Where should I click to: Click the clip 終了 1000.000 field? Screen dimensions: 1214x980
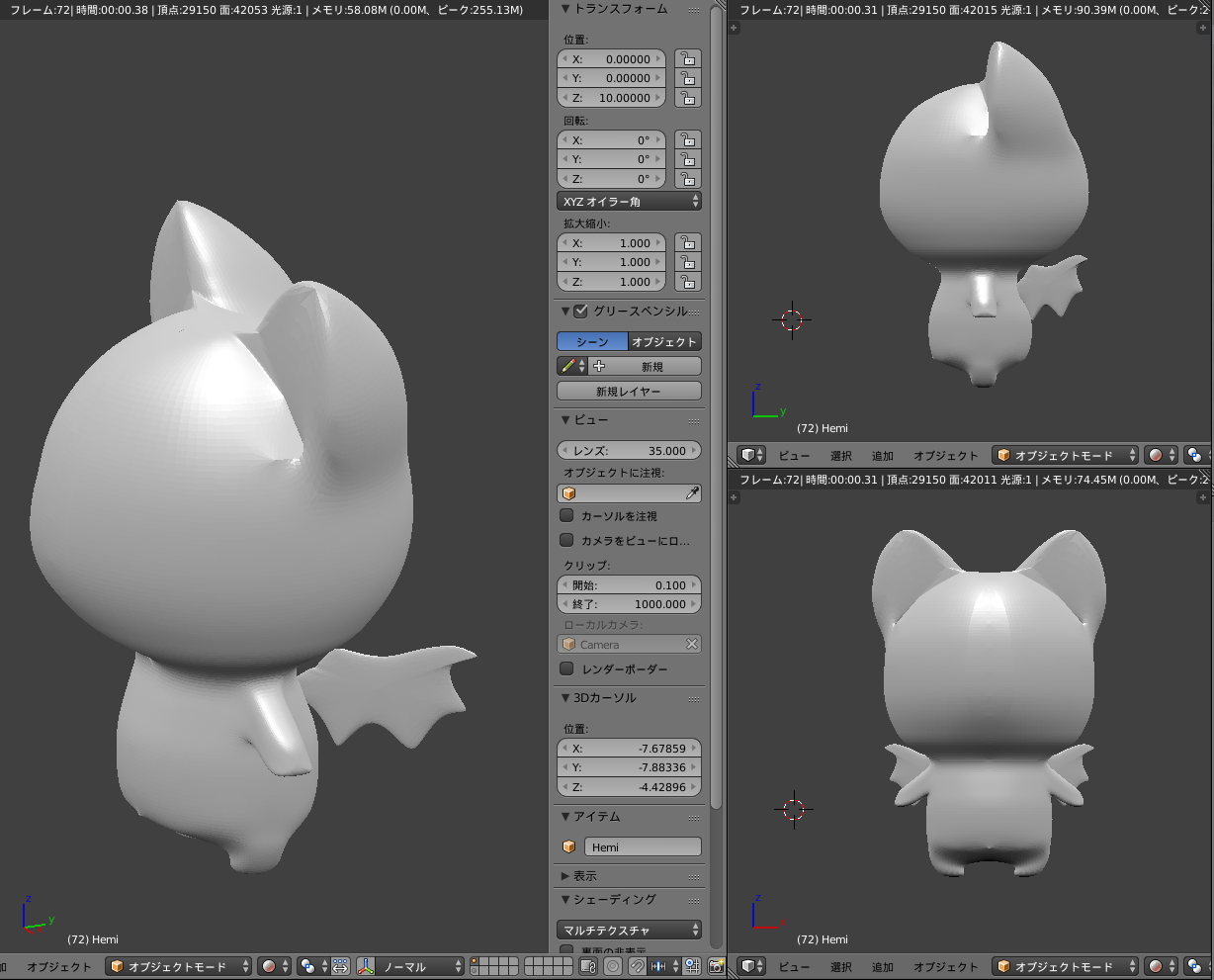tap(629, 604)
